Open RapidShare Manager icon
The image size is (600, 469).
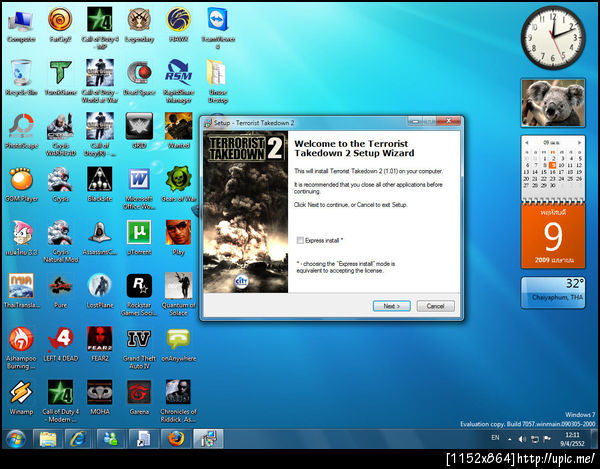click(x=178, y=81)
